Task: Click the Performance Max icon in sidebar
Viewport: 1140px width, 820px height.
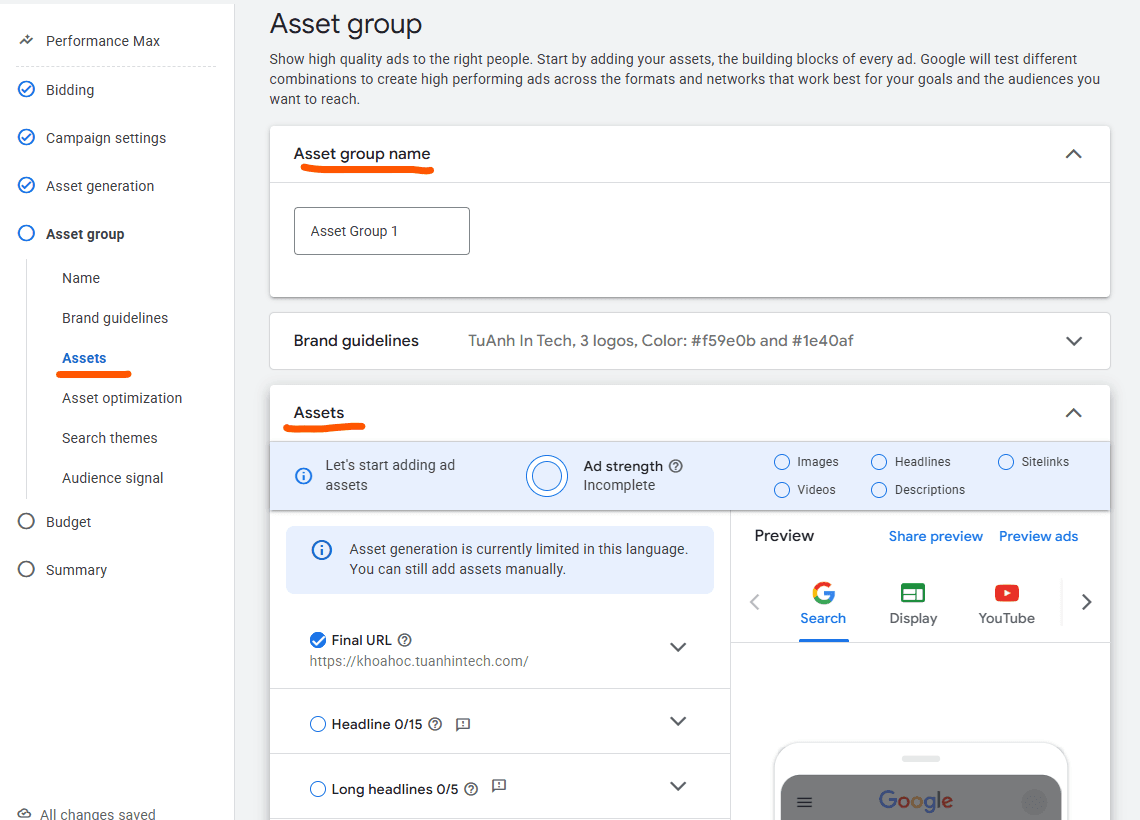Action: pyautogui.click(x=25, y=41)
